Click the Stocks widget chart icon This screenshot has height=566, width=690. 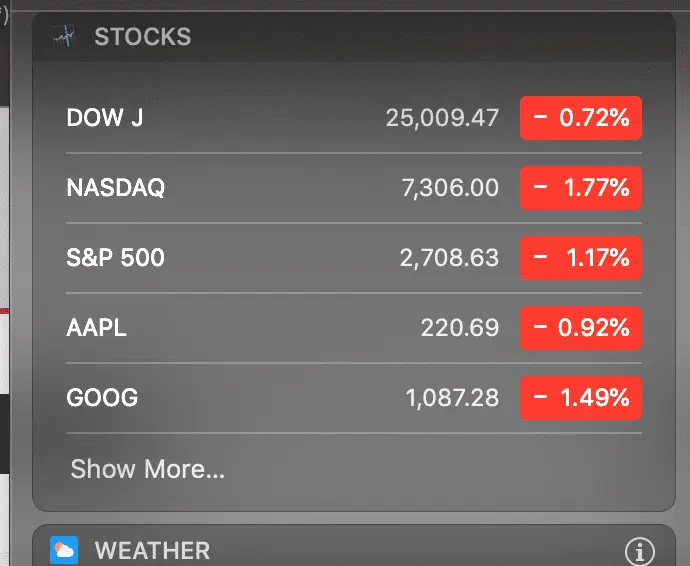point(65,38)
